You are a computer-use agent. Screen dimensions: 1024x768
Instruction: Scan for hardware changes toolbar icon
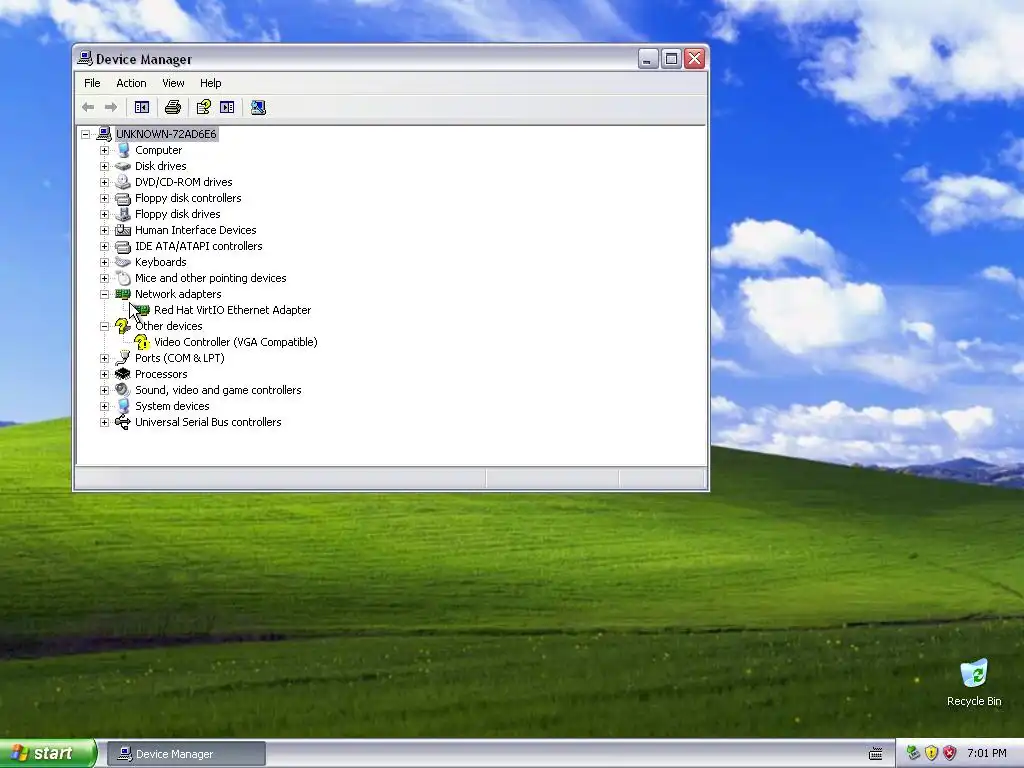[x=259, y=107]
